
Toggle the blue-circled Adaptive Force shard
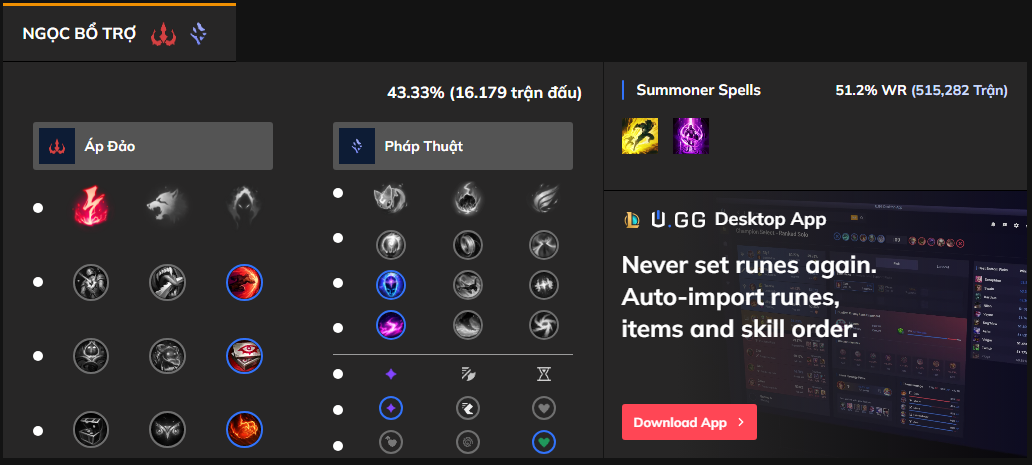click(391, 408)
